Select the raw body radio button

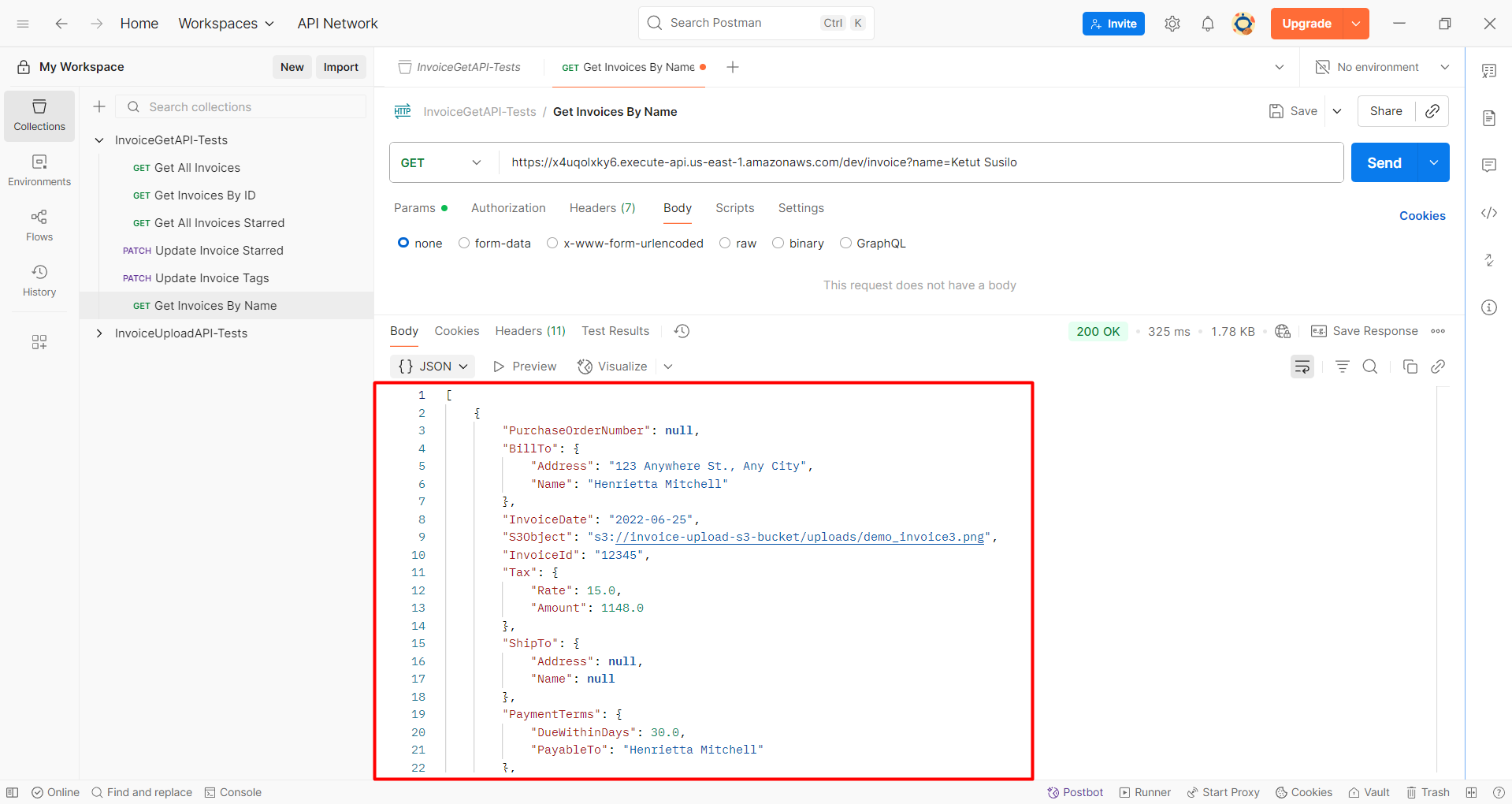click(725, 243)
